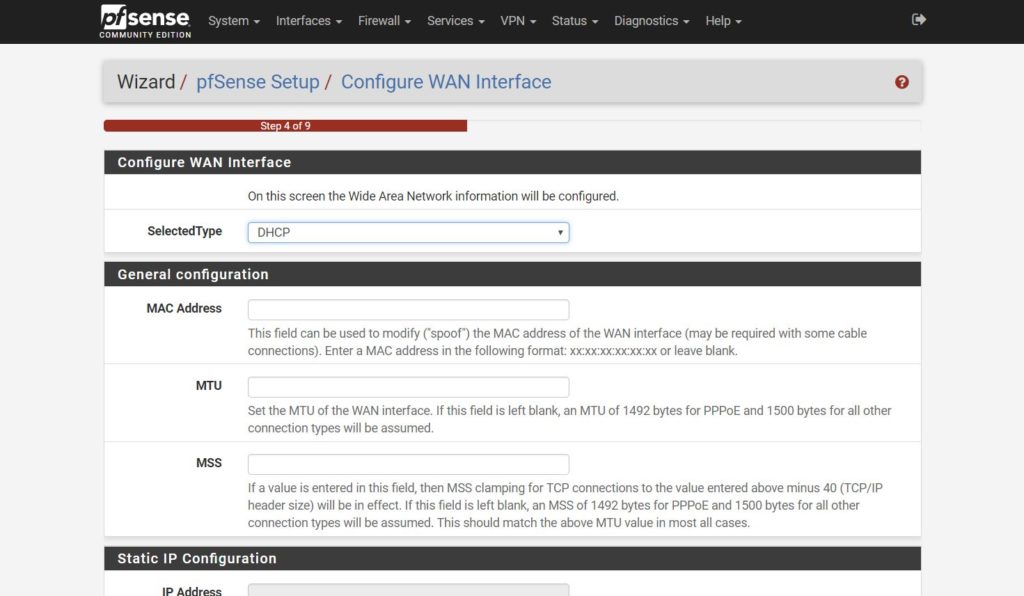Open the red help question-mark icon

click(x=901, y=82)
